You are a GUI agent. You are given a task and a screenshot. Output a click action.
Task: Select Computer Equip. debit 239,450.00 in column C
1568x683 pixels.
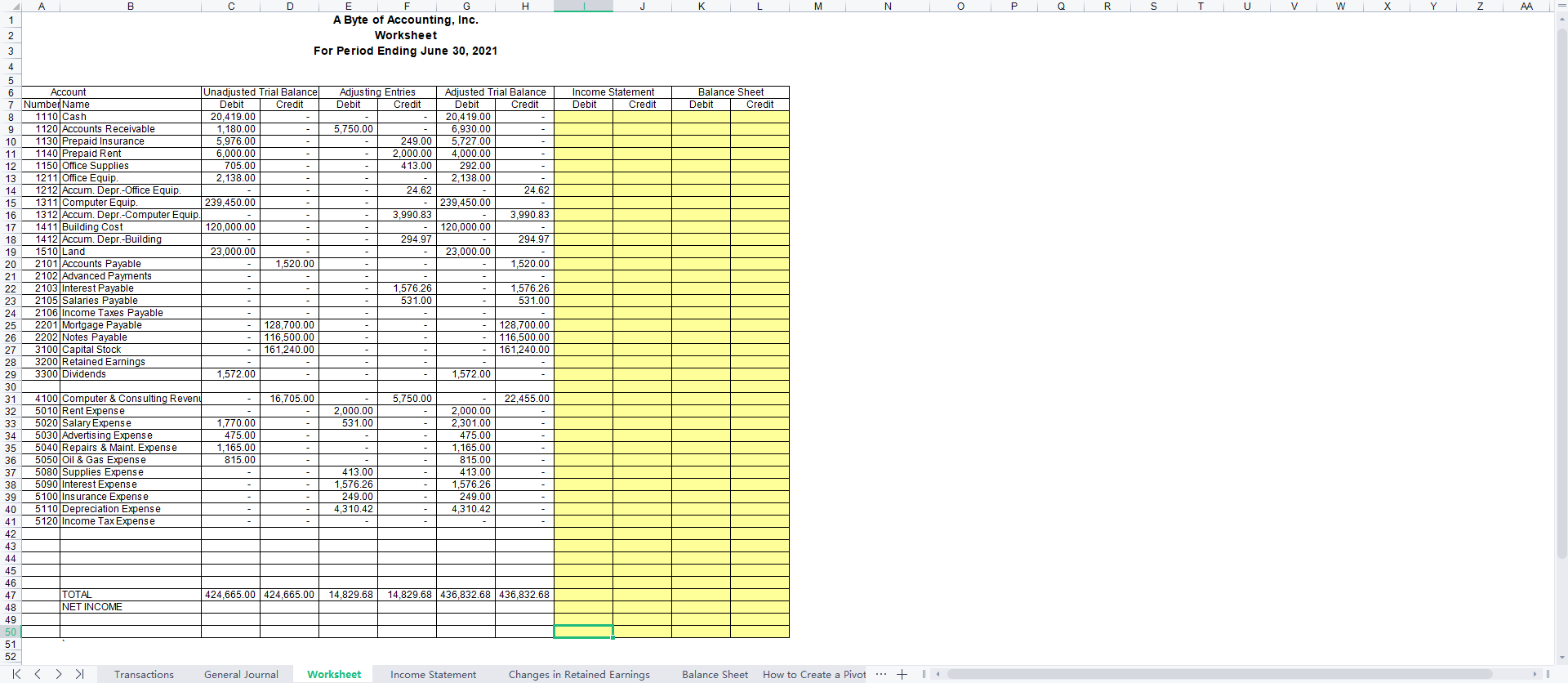230,203
